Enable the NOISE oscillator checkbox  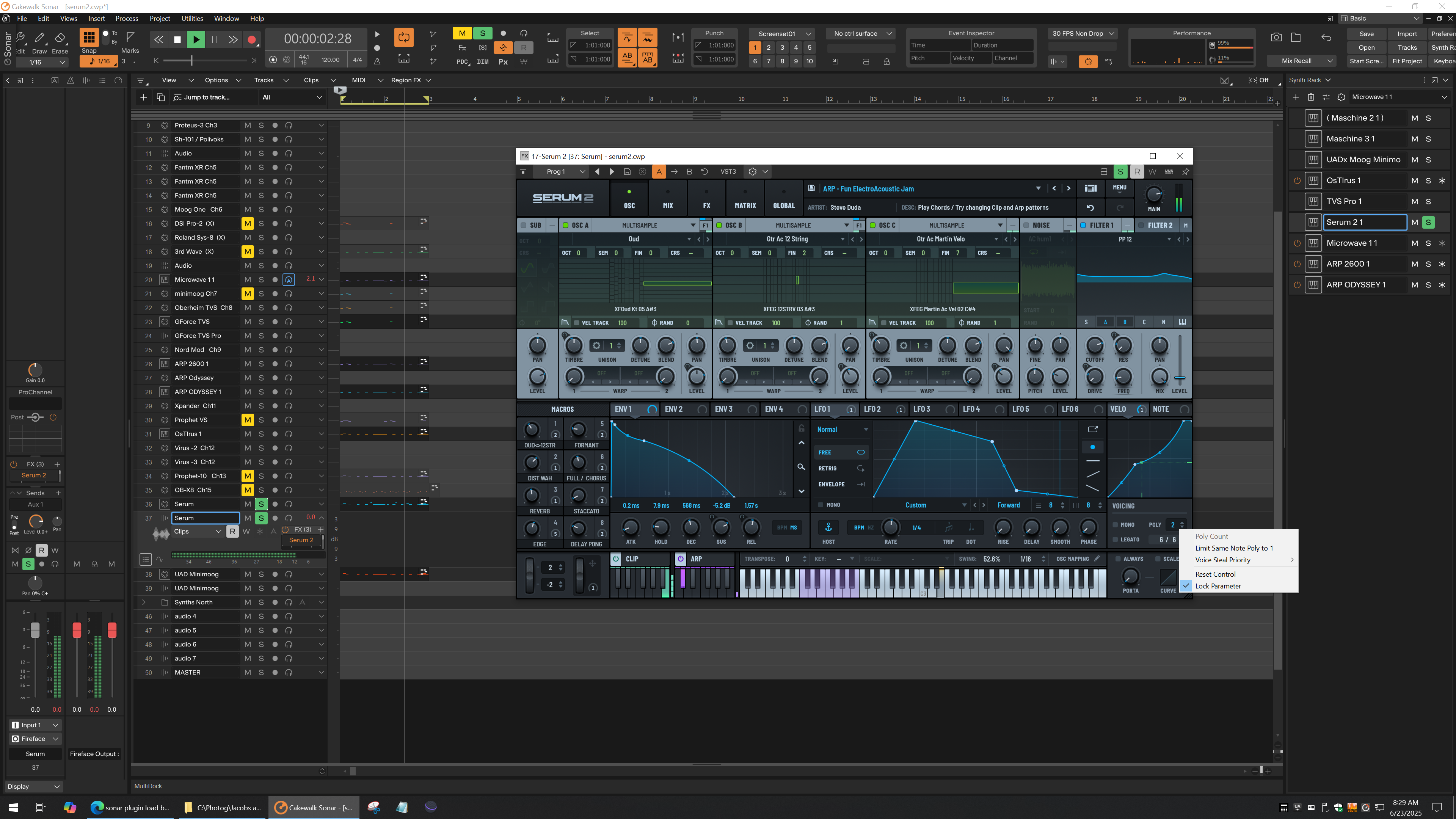tap(1026, 225)
